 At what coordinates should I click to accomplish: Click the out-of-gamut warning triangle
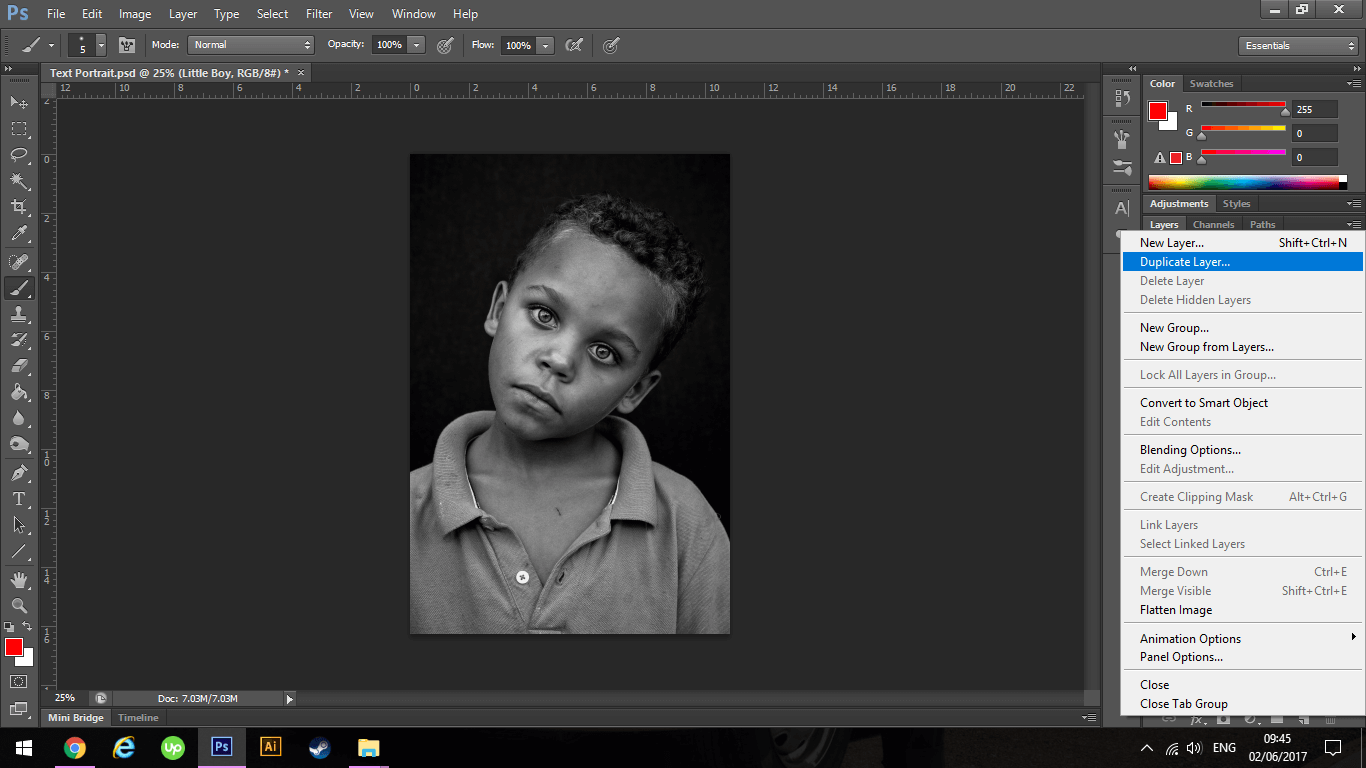pos(1160,158)
